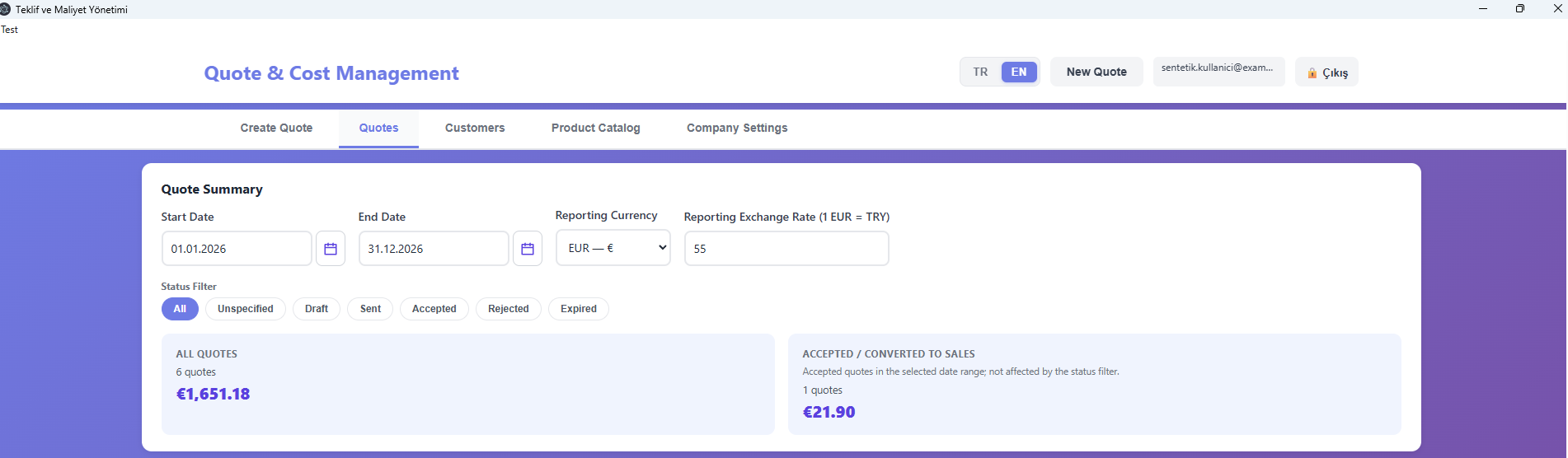This screenshot has height=458, width=1568.
Task: Switch to the Quotes tab
Action: [x=378, y=128]
